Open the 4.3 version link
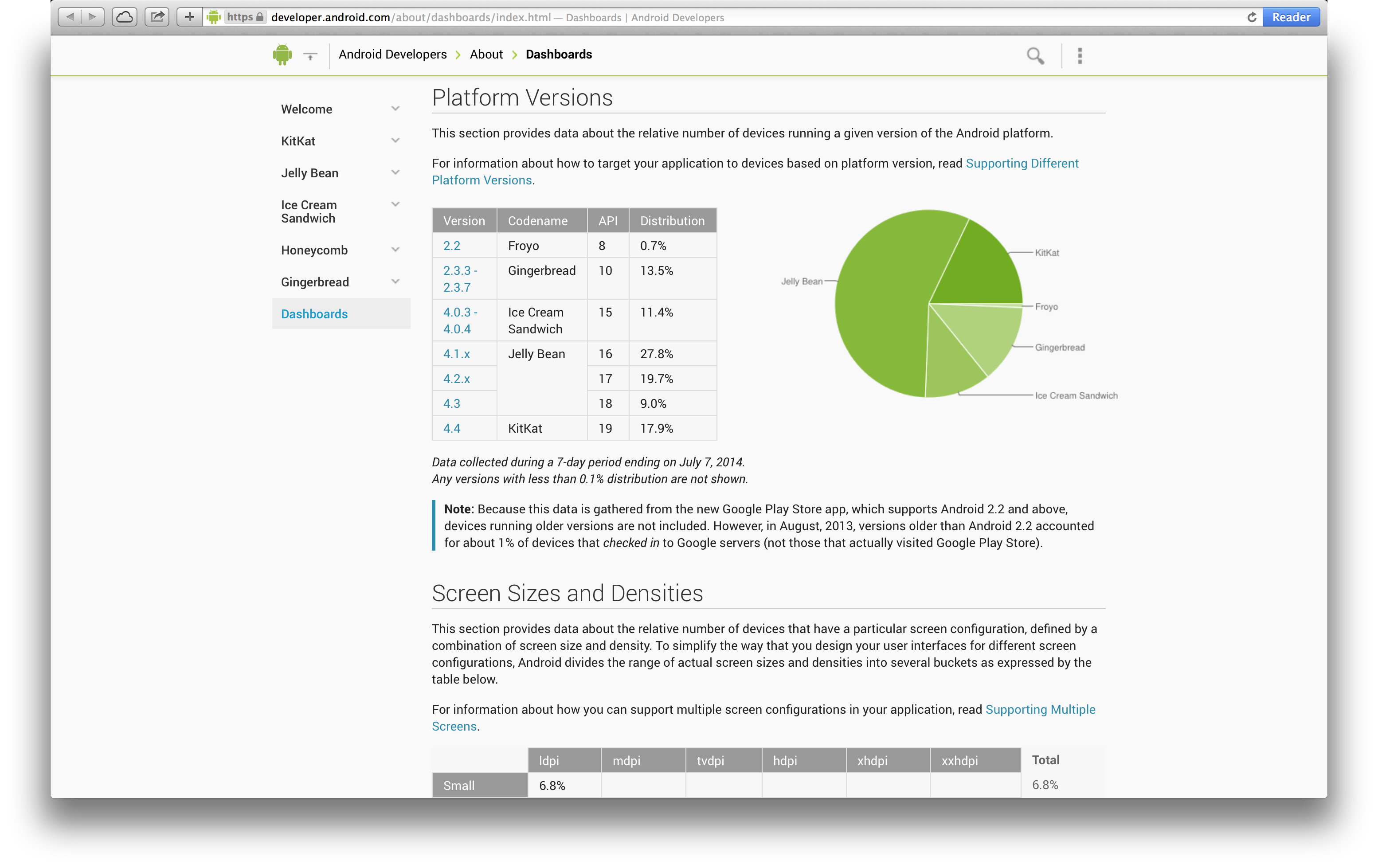 point(451,404)
